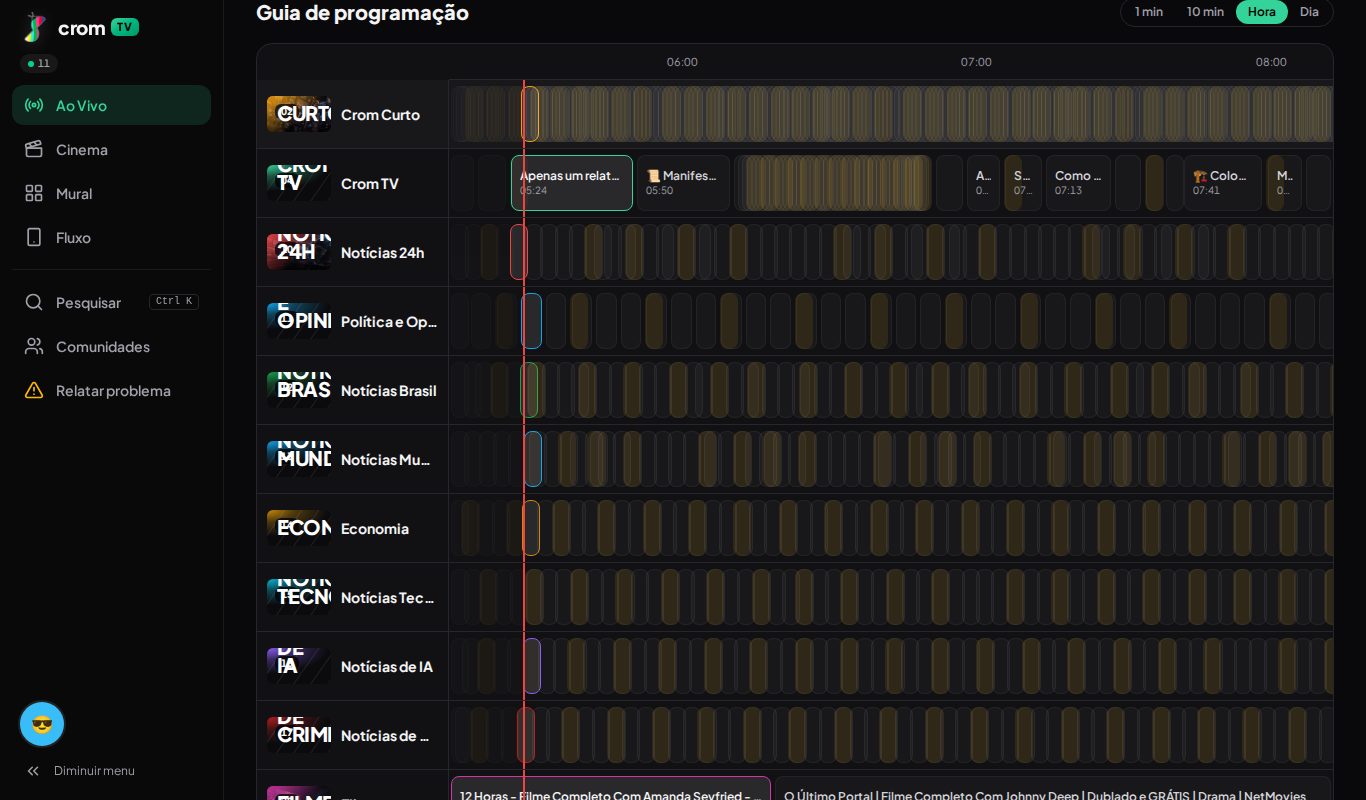
Task: Collapse sidebar with the Diminuir menu chevrons
Action: (x=33, y=770)
